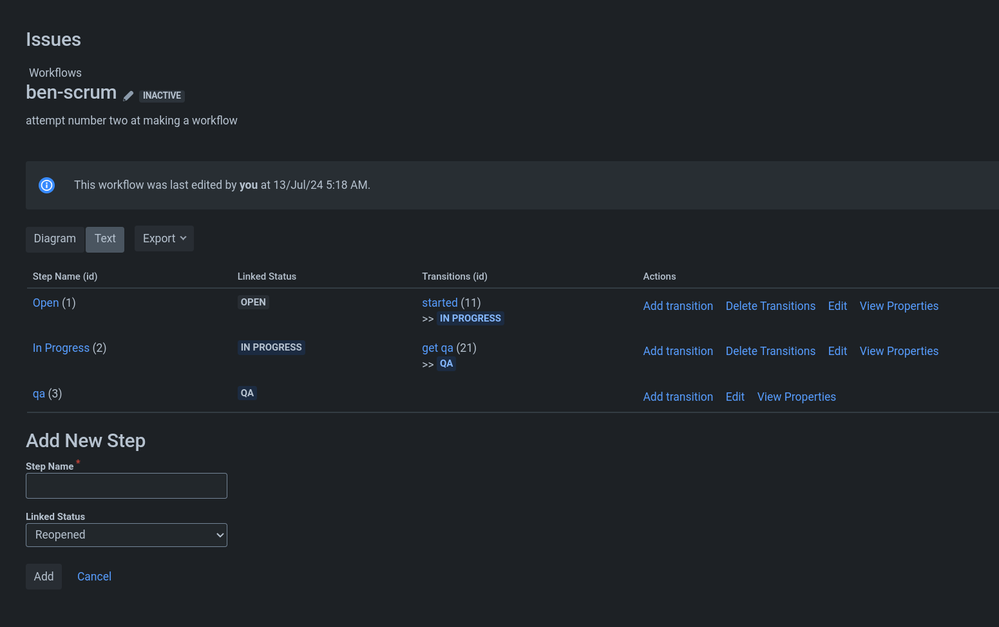Click the Actions column header

click(x=659, y=277)
